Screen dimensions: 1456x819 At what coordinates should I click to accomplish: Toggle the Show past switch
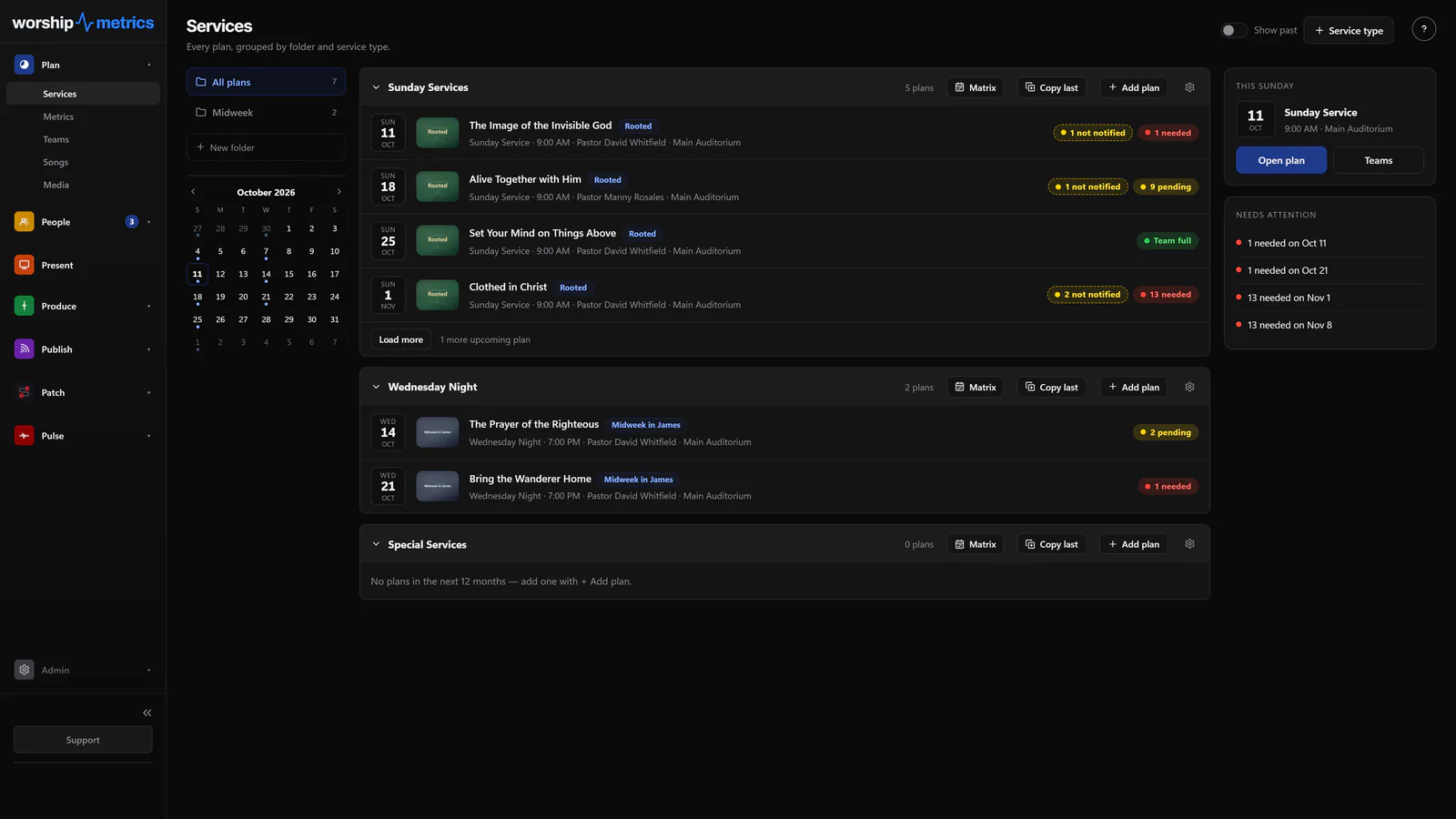[x=1233, y=30]
